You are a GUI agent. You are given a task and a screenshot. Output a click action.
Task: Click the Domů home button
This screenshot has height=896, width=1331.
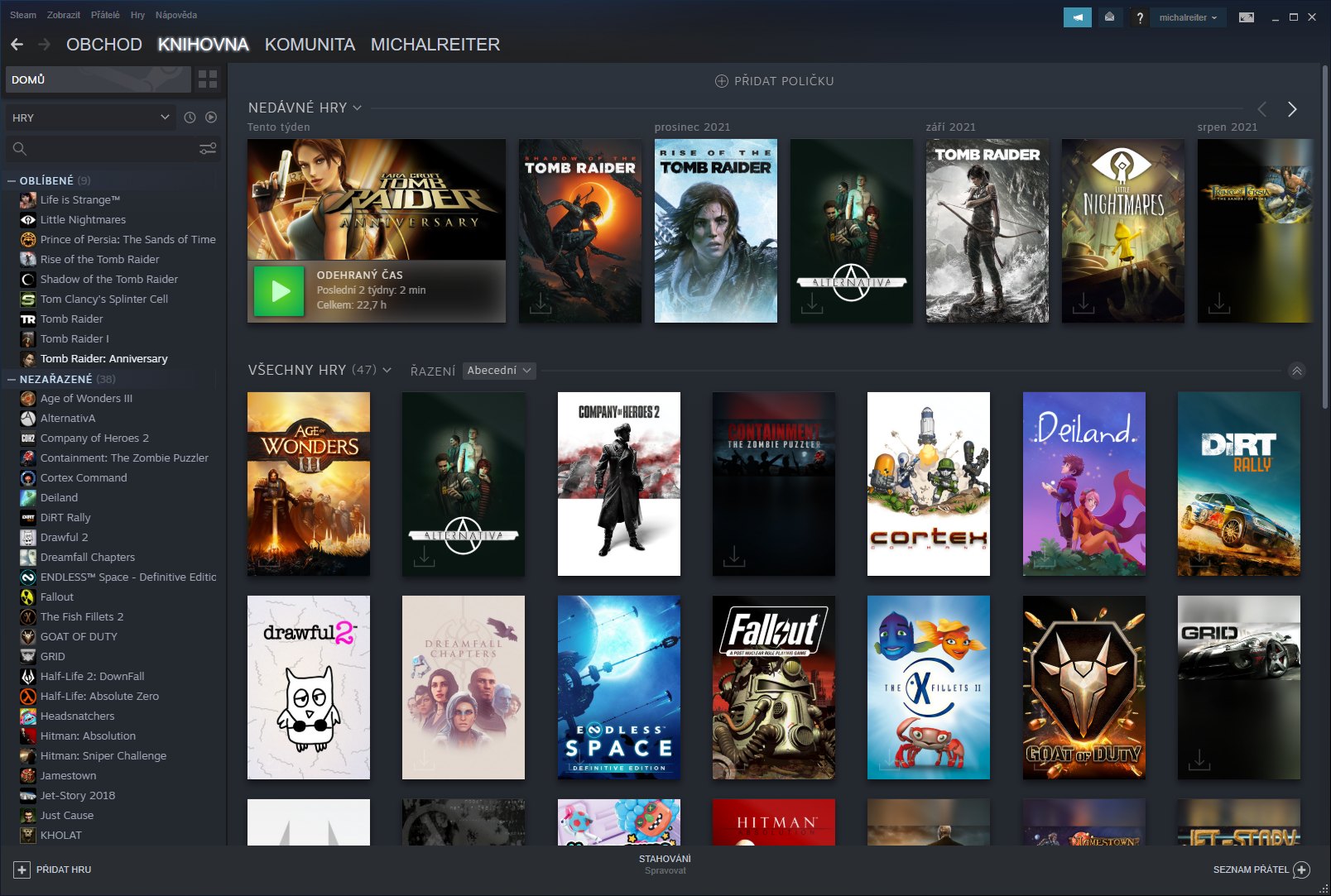tap(99, 79)
